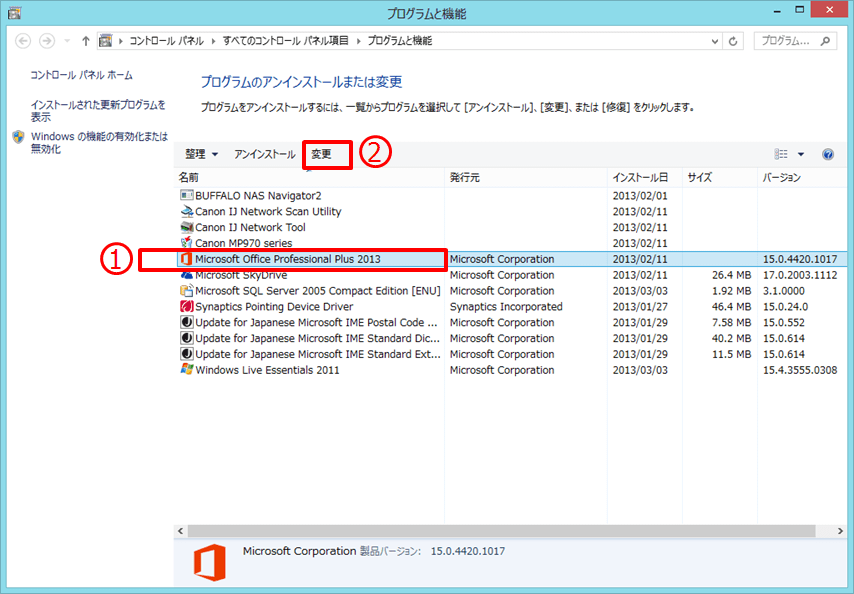
Task: Click the Microsoft Office Professional Plus 2013 icon
Action: click(x=186, y=259)
